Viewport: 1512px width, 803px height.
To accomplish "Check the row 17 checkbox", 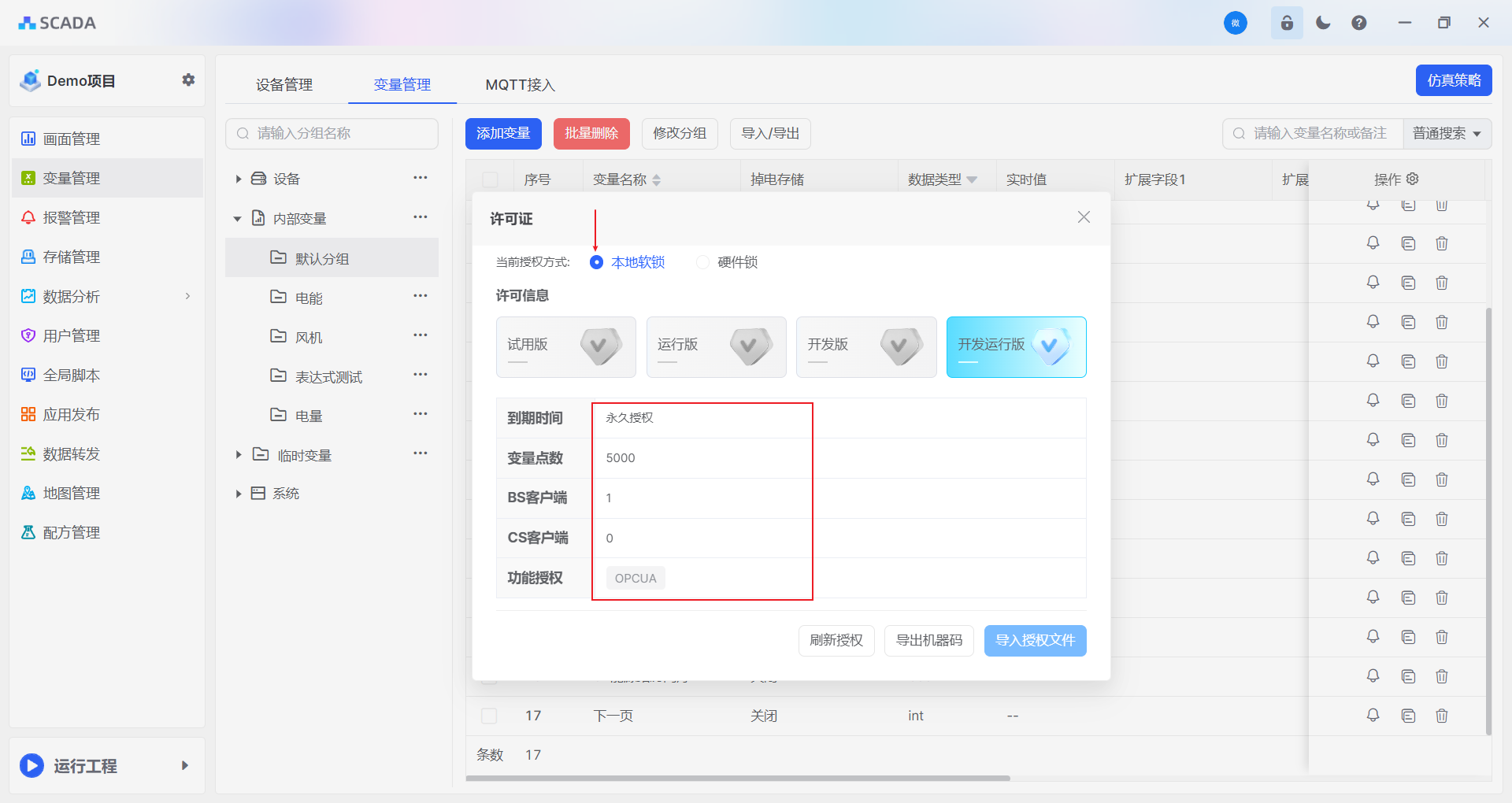I will click(x=489, y=716).
